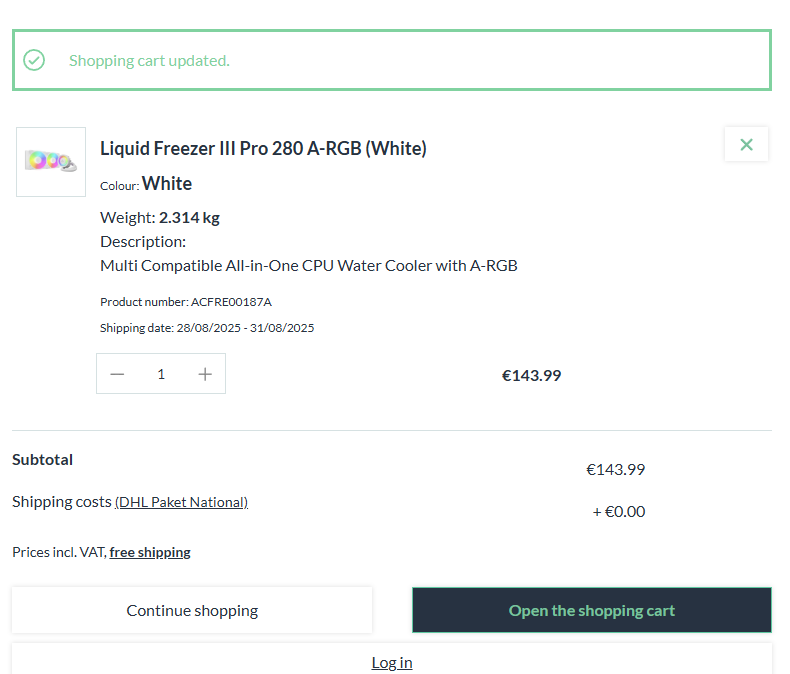Increase quantity with the plus icon

[x=205, y=374]
